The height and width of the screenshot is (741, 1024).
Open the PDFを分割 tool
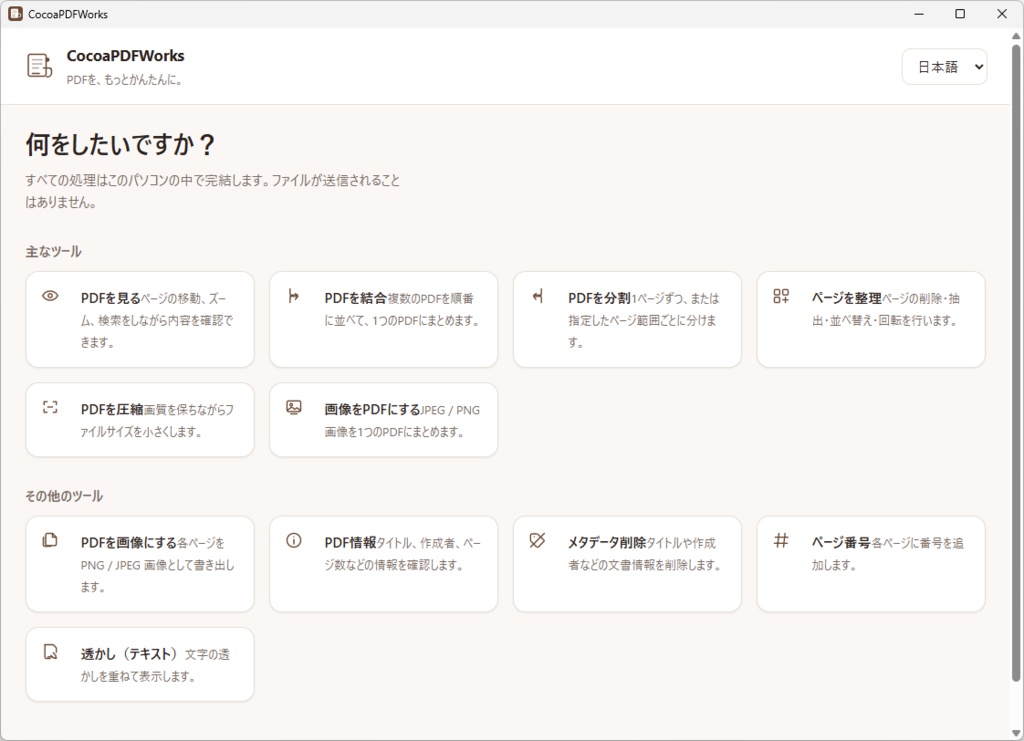tap(627, 319)
